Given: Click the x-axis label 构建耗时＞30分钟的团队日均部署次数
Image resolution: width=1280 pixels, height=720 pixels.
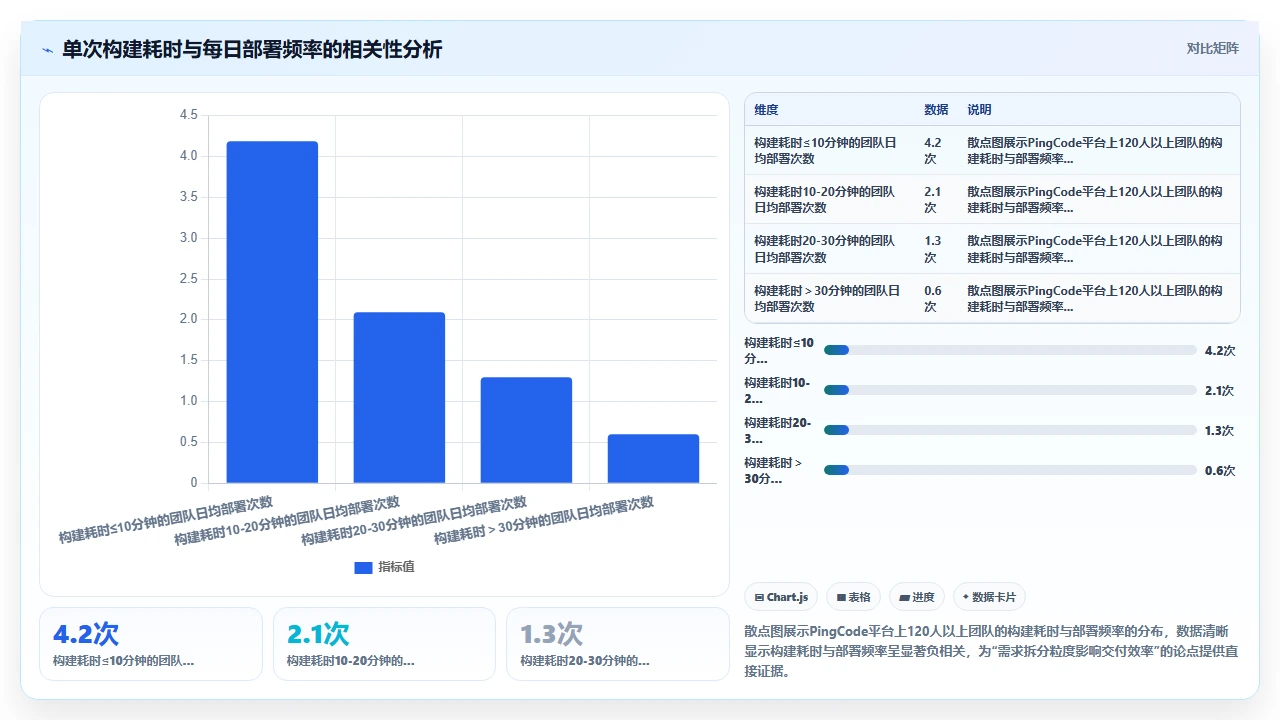Looking at the screenshot, I should [545, 520].
